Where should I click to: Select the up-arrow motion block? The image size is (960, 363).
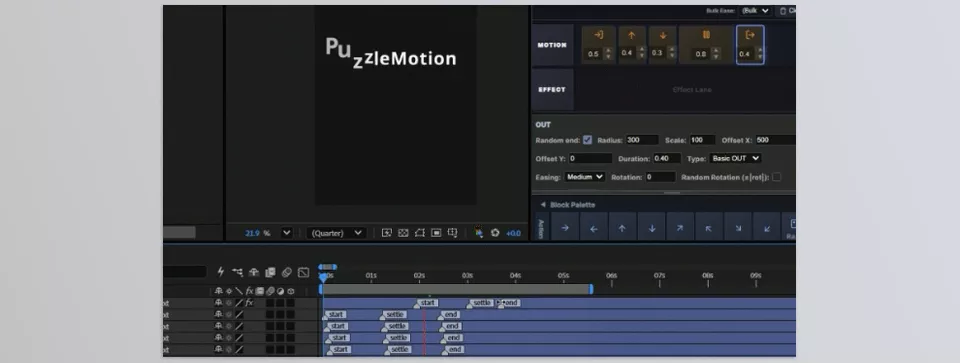(x=631, y=45)
